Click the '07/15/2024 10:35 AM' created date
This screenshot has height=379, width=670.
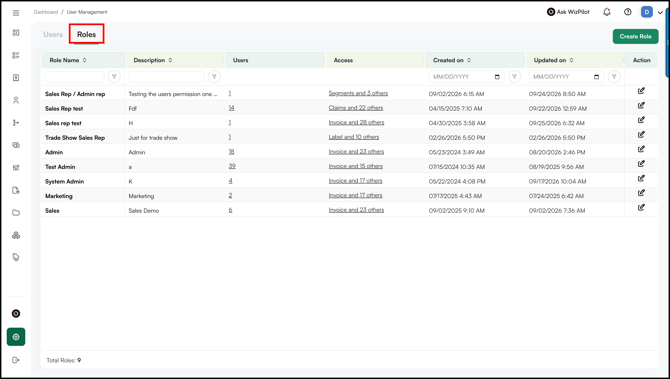click(457, 167)
